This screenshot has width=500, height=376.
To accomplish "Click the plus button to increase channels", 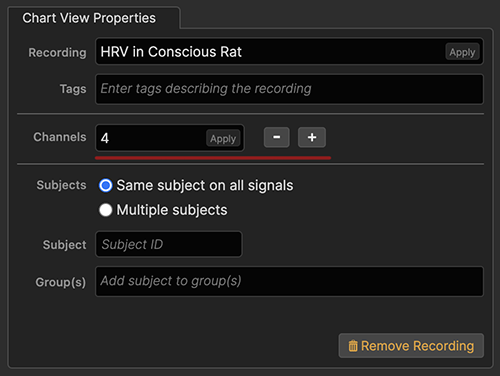I will pos(312,137).
